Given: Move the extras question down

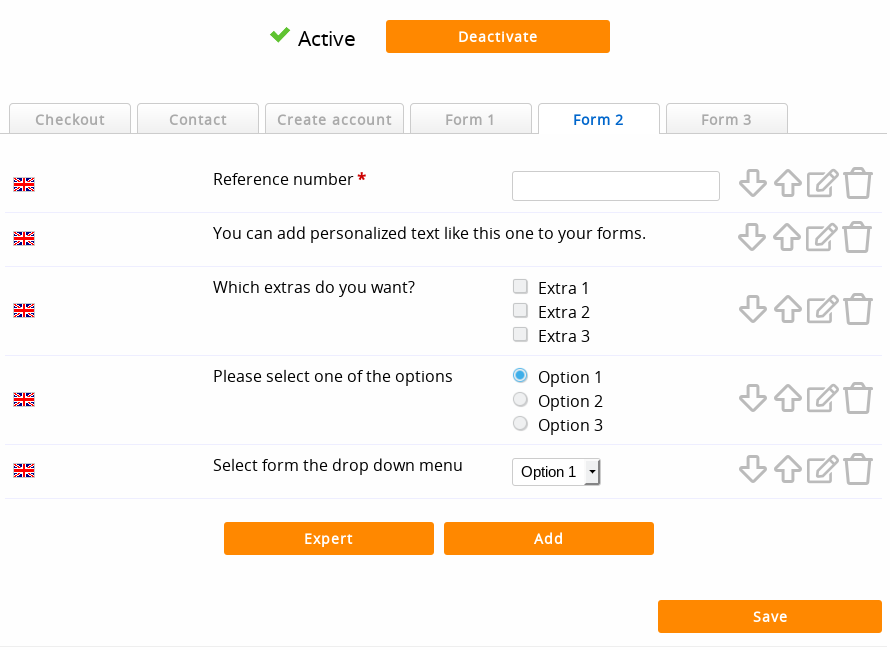Looking at the screenshot, I should (x=752, y=309).
